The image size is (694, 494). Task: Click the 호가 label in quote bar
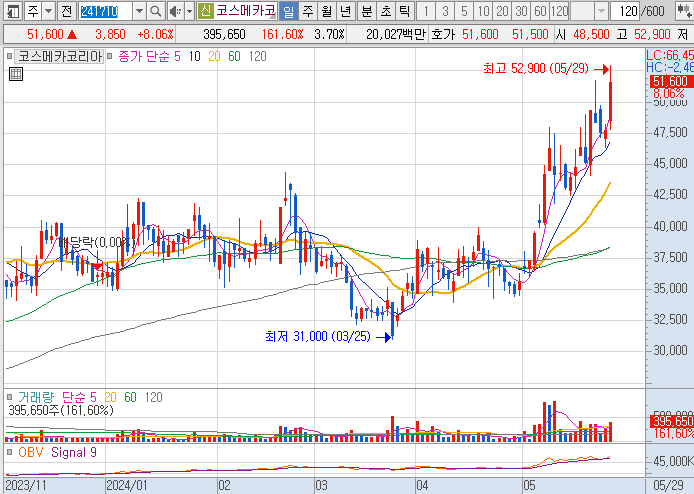pyautogui.click(x=443, y=34)
